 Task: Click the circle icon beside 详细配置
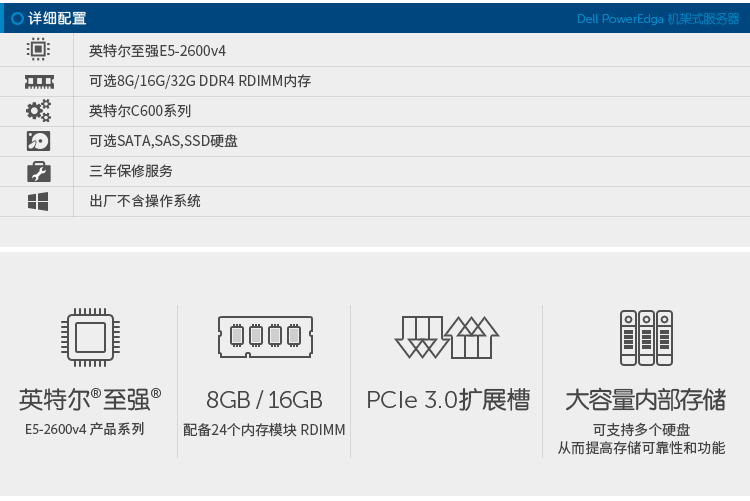(17, 18)
